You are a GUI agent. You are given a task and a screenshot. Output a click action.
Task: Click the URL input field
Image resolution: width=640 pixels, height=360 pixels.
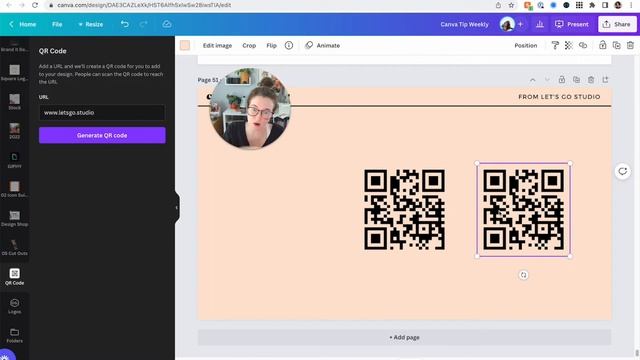[102, 112]
